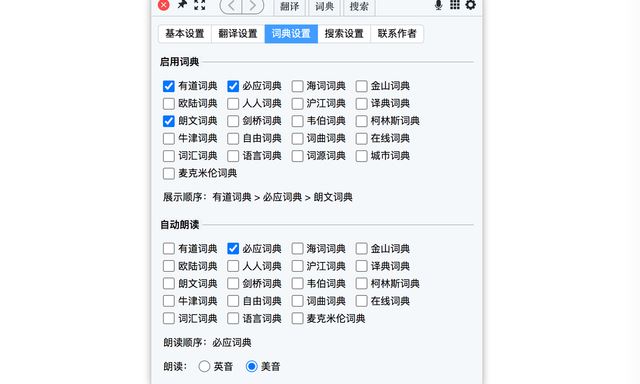Viewport: 640px width, 384px height.
Task: Select the 美音 pronunciation radio button
Action: (251, 366)
